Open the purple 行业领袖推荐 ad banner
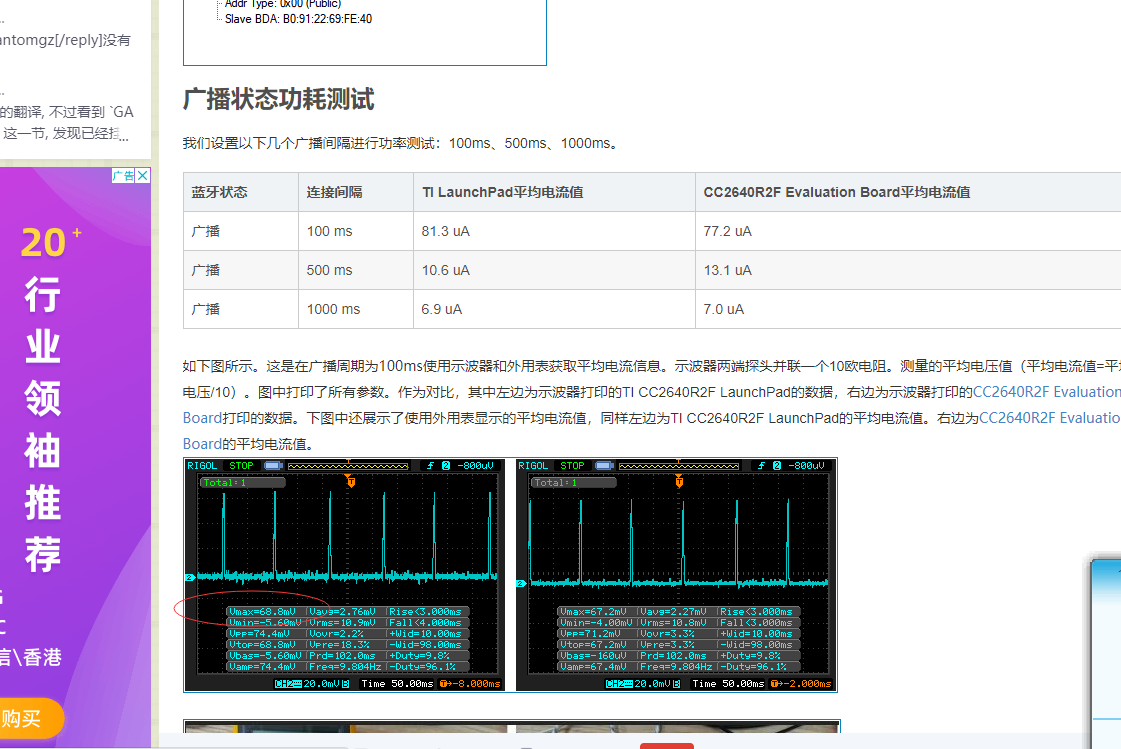The height and width of the screenshot is (749, 1121). (x=75, y=457)
